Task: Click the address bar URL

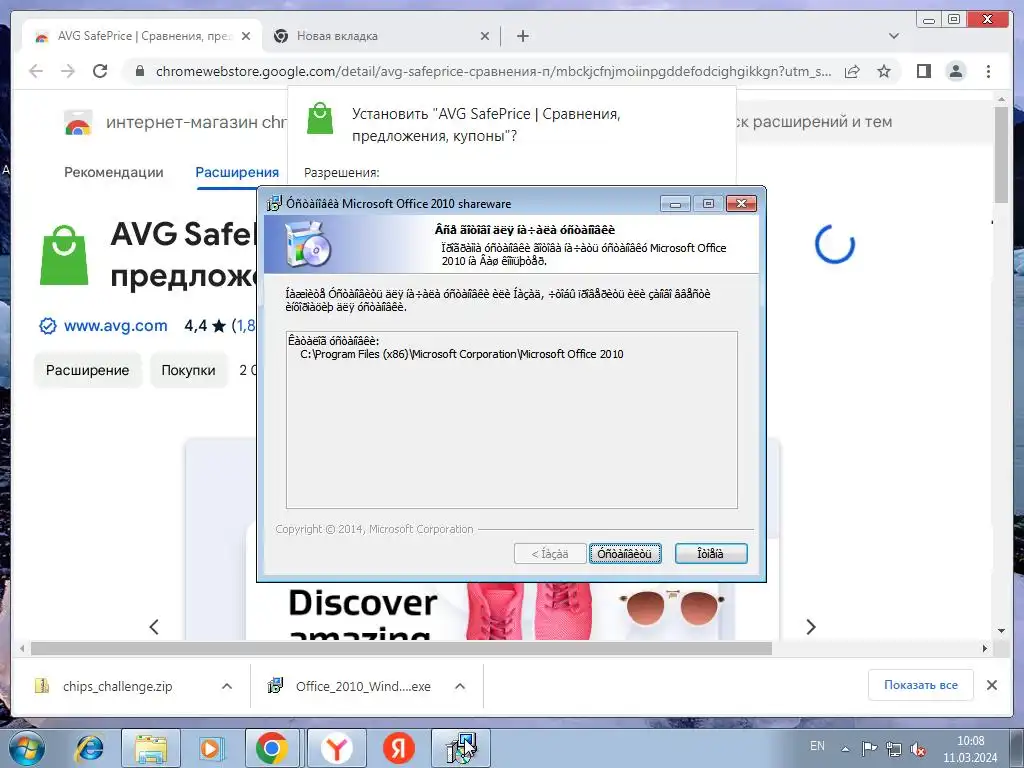Action: 493,71
